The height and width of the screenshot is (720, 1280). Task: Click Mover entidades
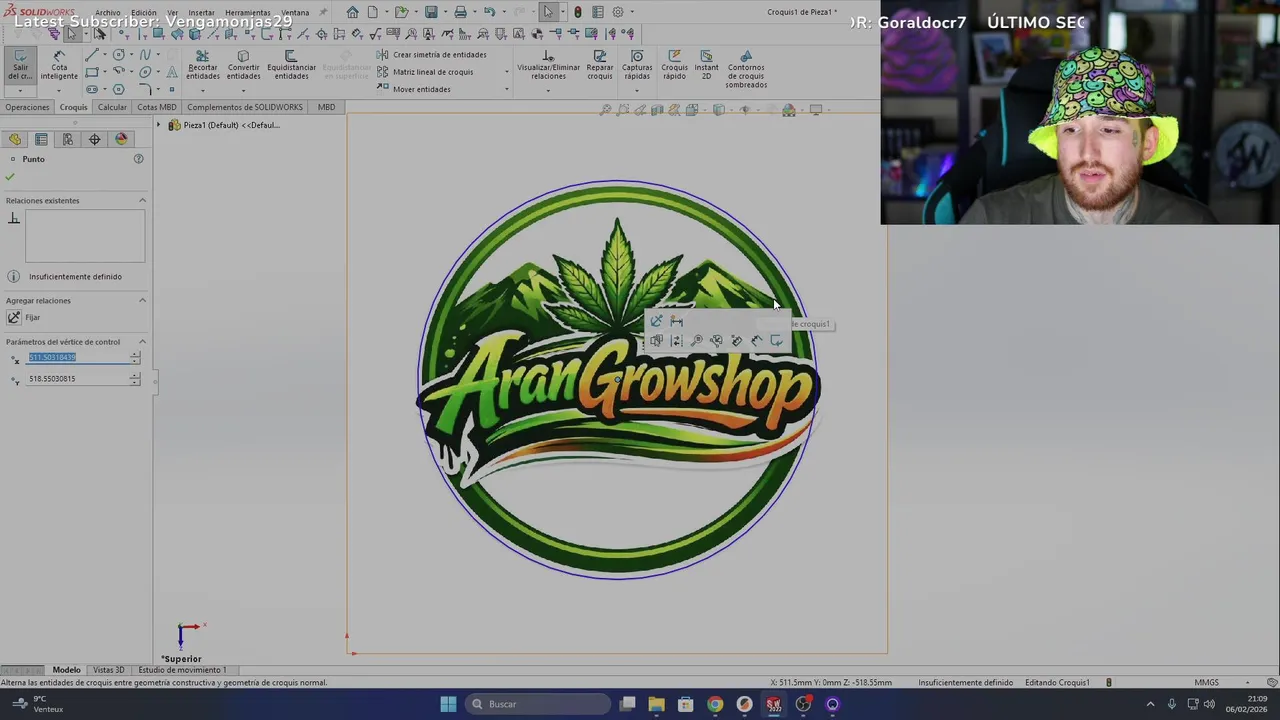click(414, 89)
